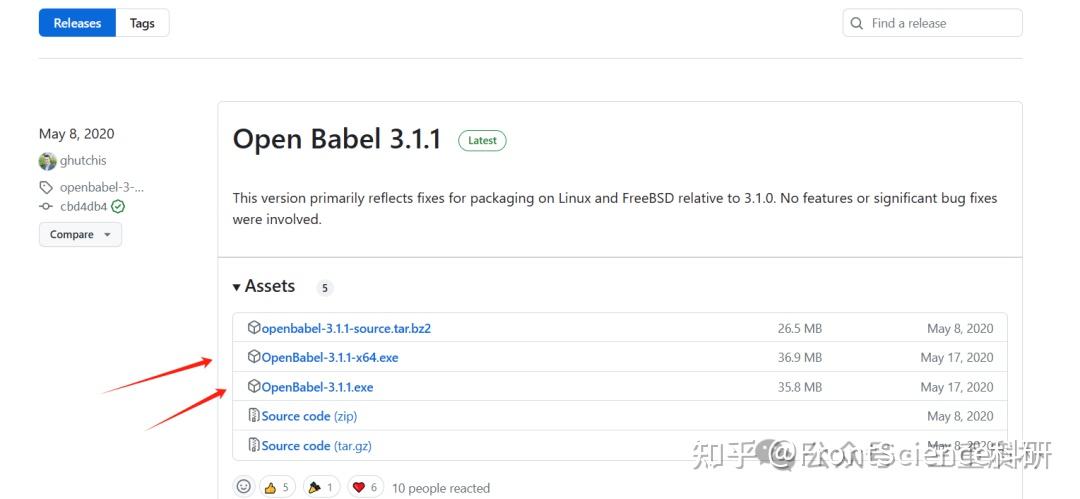Screen dimensions: 1080x499
Task: Click the magnifier icon in the release search
Action: [x=857, y=23]
